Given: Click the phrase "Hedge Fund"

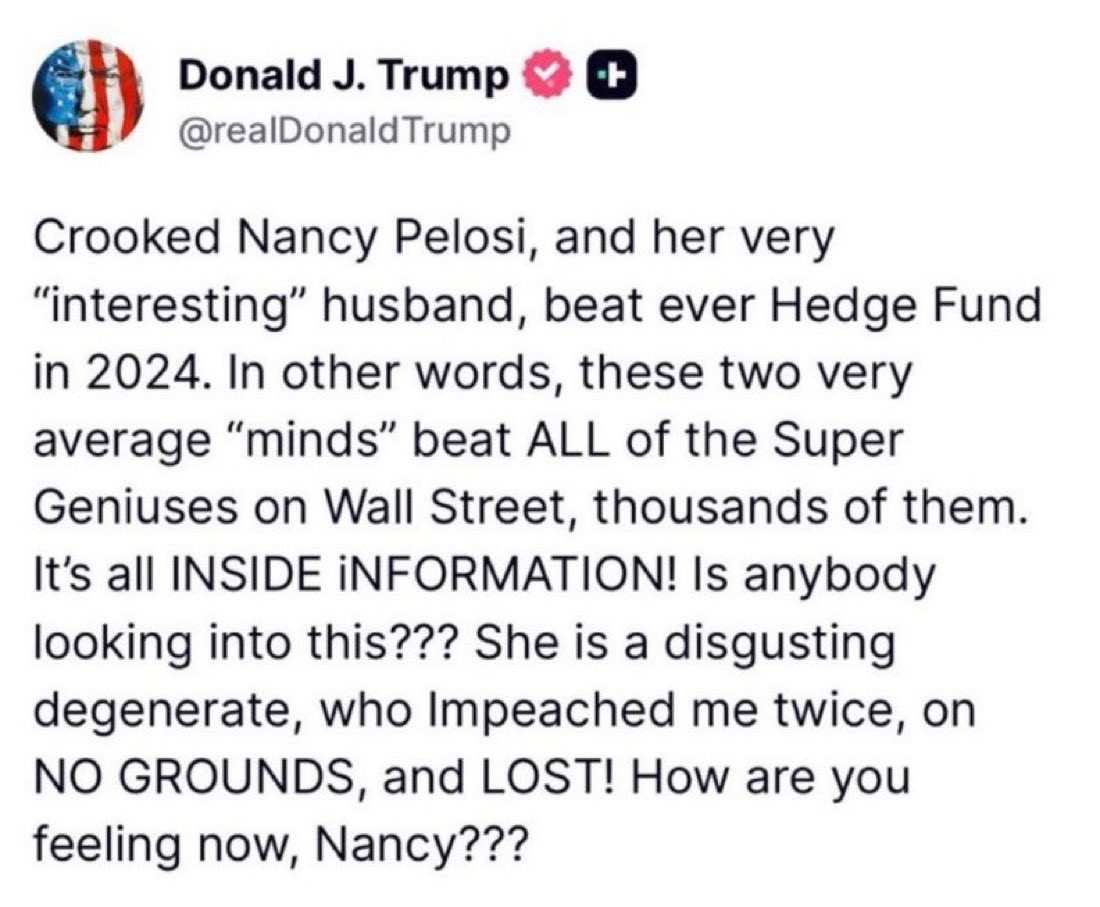Looking at the screenshot, I should (906, 307).
